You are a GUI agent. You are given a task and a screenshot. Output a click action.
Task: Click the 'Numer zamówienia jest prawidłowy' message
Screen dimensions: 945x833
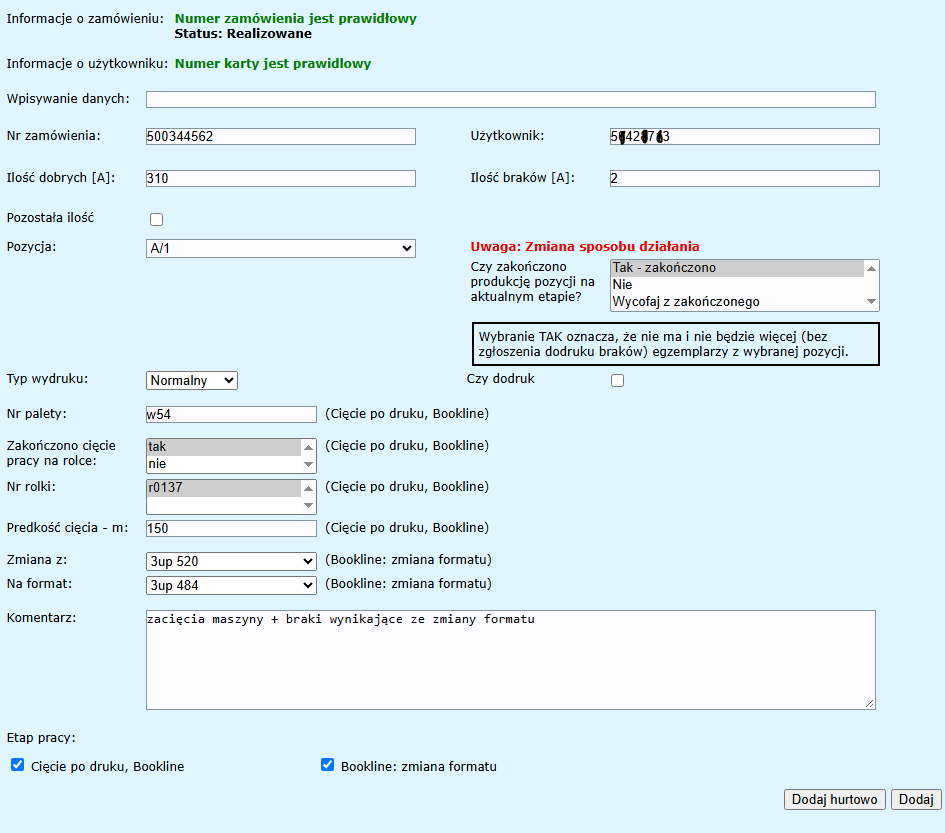pyautogui.click(x=295, y=19)
